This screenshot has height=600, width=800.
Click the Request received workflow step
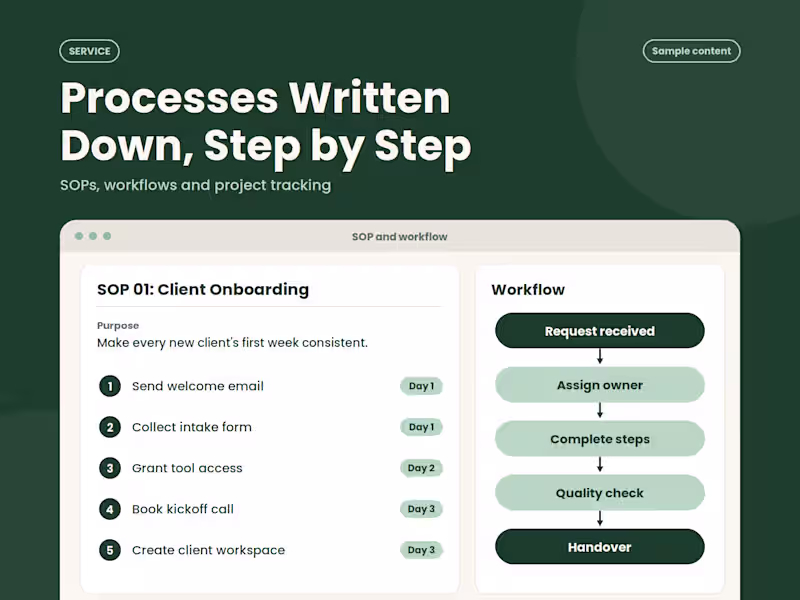click(x=599, y=331)
